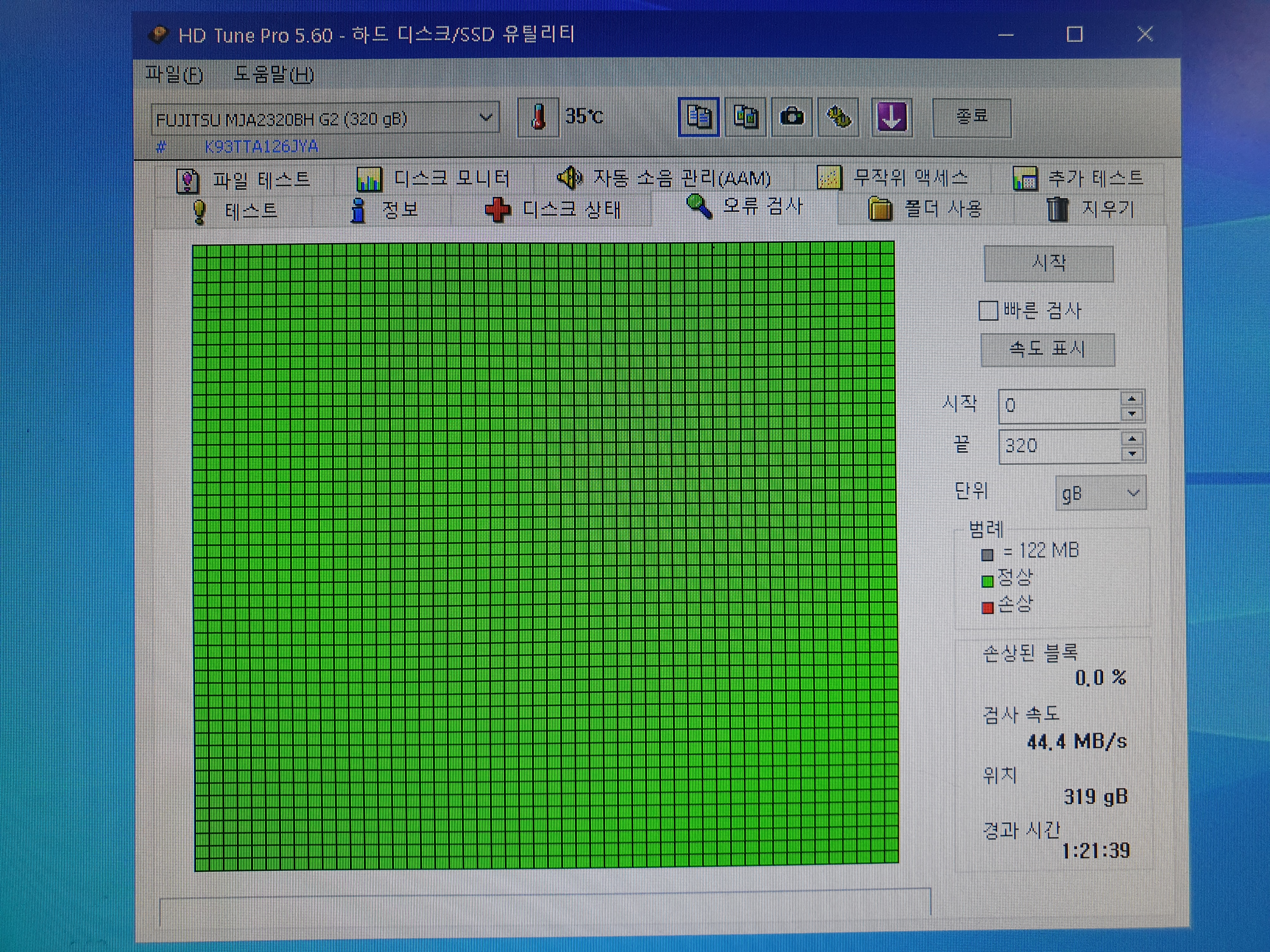The height and width of the screenshot is (952, 1270).
Task: Switch to the 지우기 erase tab
Action: [1090, 209]
